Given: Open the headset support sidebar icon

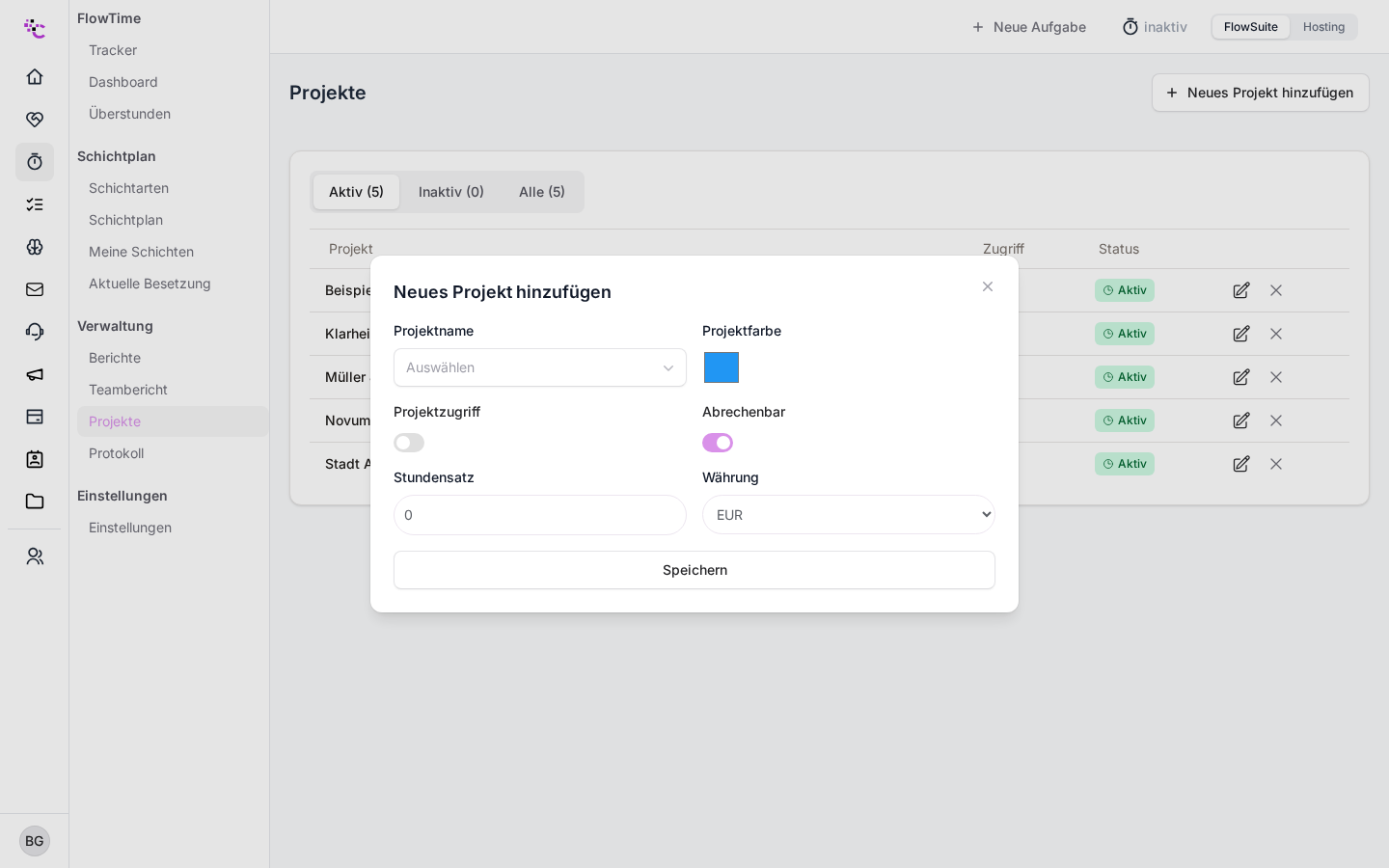Looking at the screenshot, I should pyautogui.click(x=35, y=332).
